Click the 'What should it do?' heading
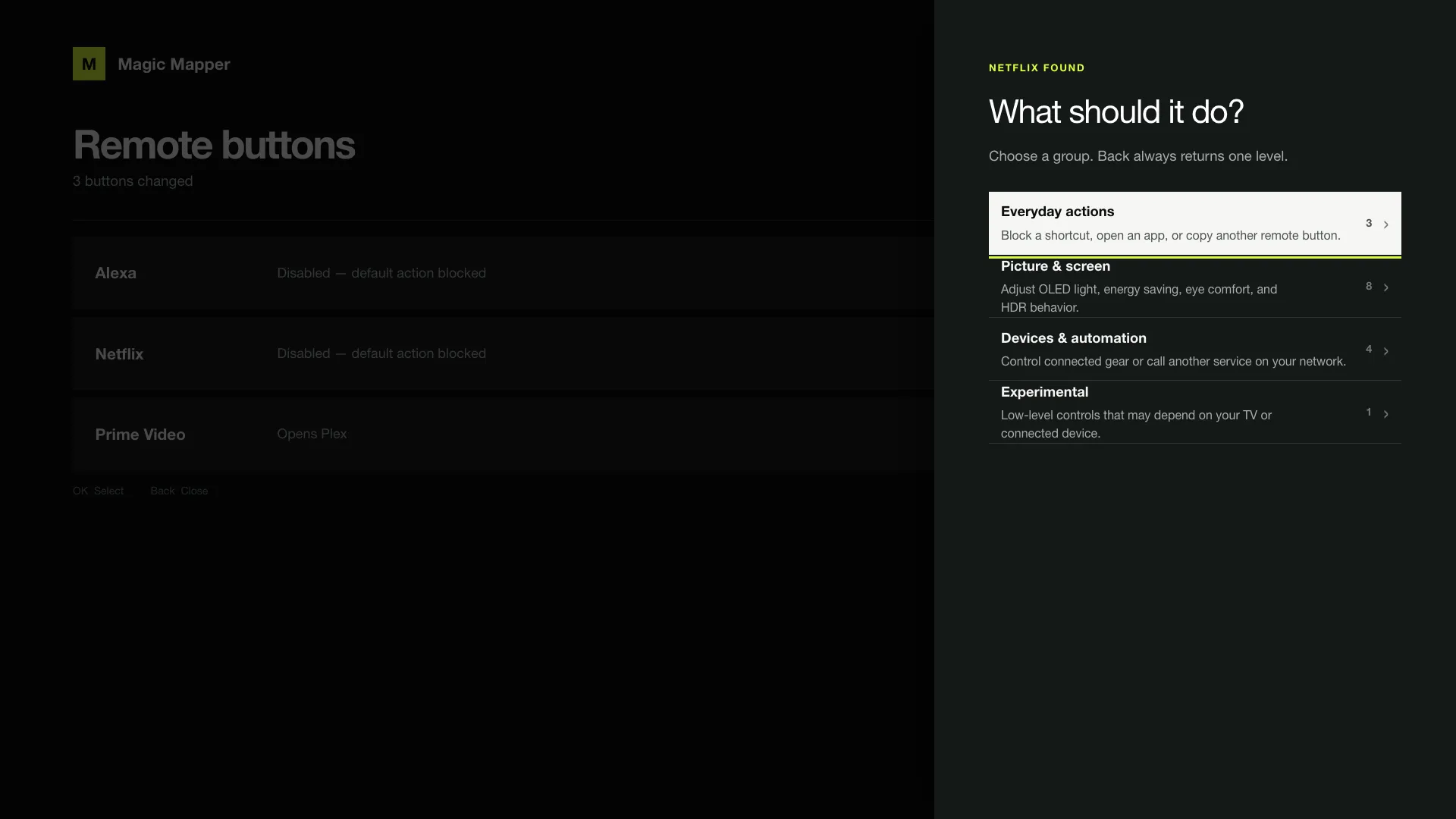Image resolution: width=1456 pixels, height=819 pixels. pyautogui.click(x=1116, y=111)
